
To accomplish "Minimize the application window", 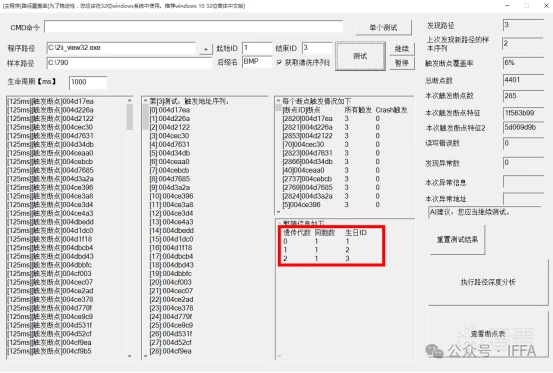I will click(x=507, y=6).
